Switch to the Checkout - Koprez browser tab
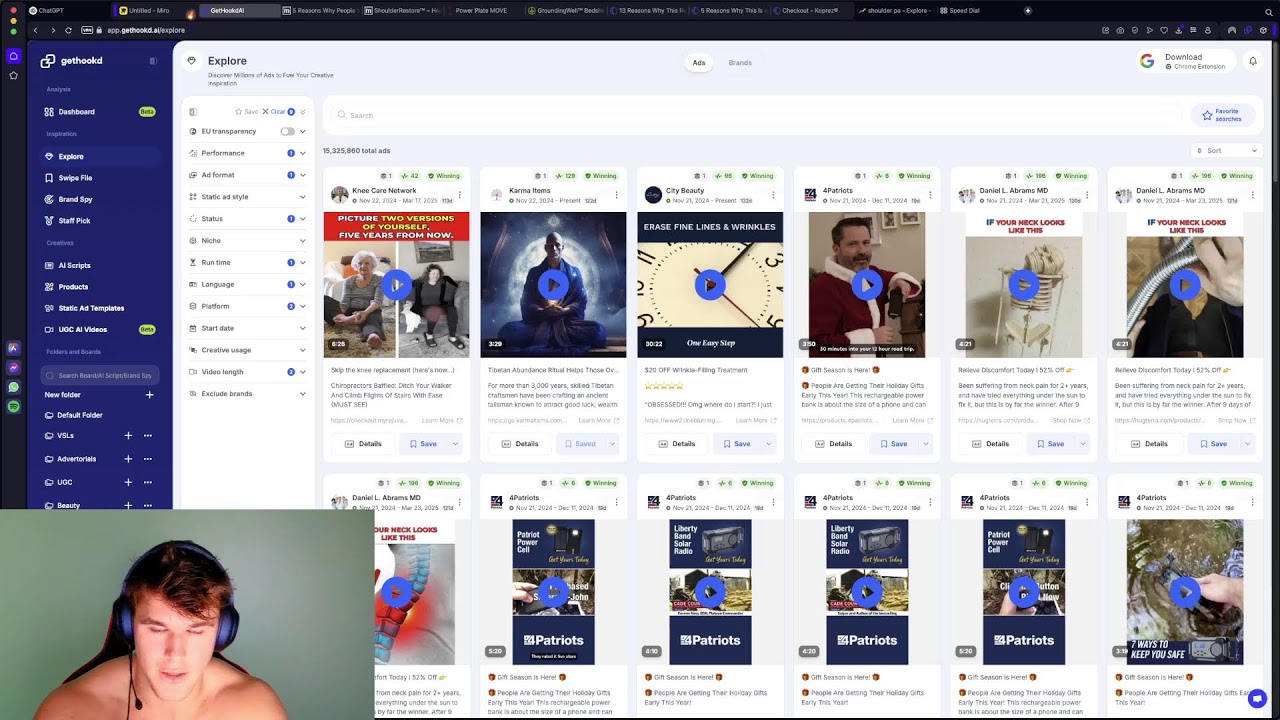The height and width of the screenshot is (720, 1280). point(808,11)
